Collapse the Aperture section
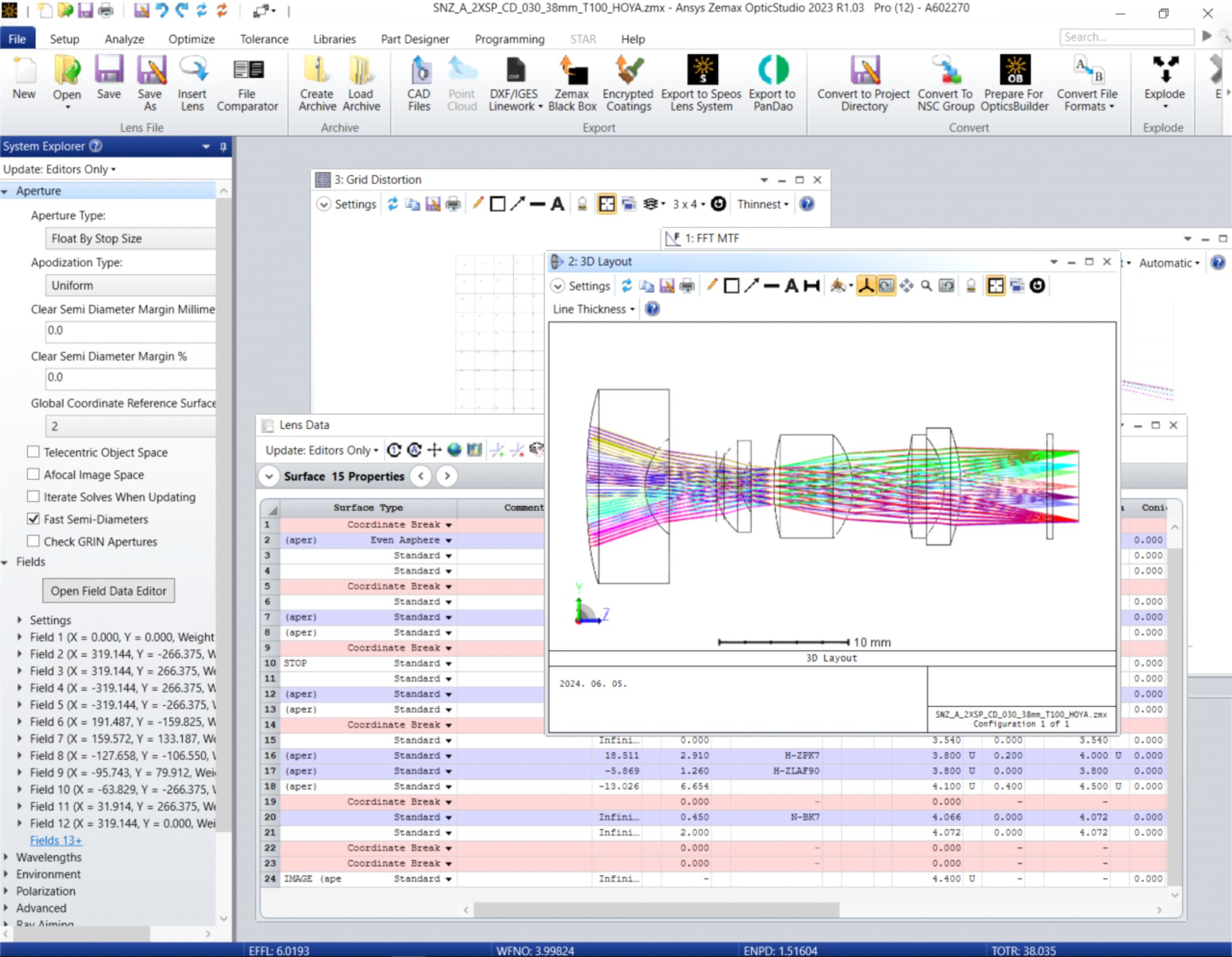Viewport: 1232px width, 957px height. tap(5, 192)
